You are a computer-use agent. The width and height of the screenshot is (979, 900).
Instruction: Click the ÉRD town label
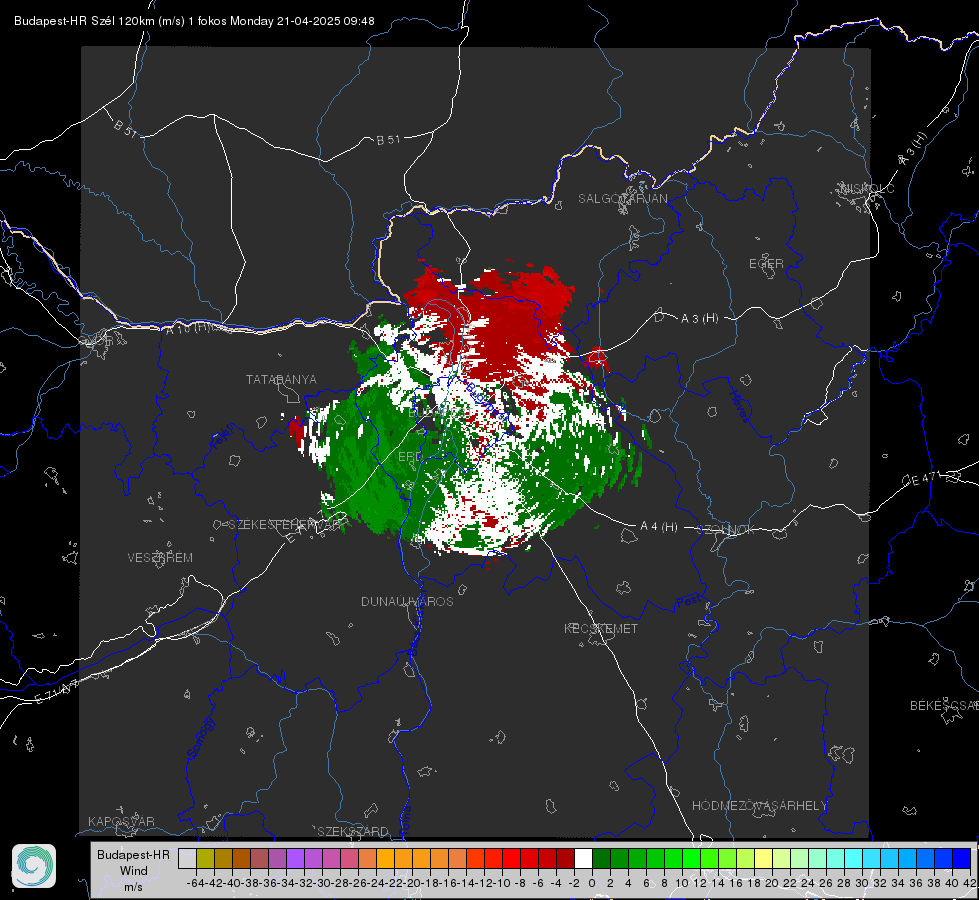pos(410,457)
